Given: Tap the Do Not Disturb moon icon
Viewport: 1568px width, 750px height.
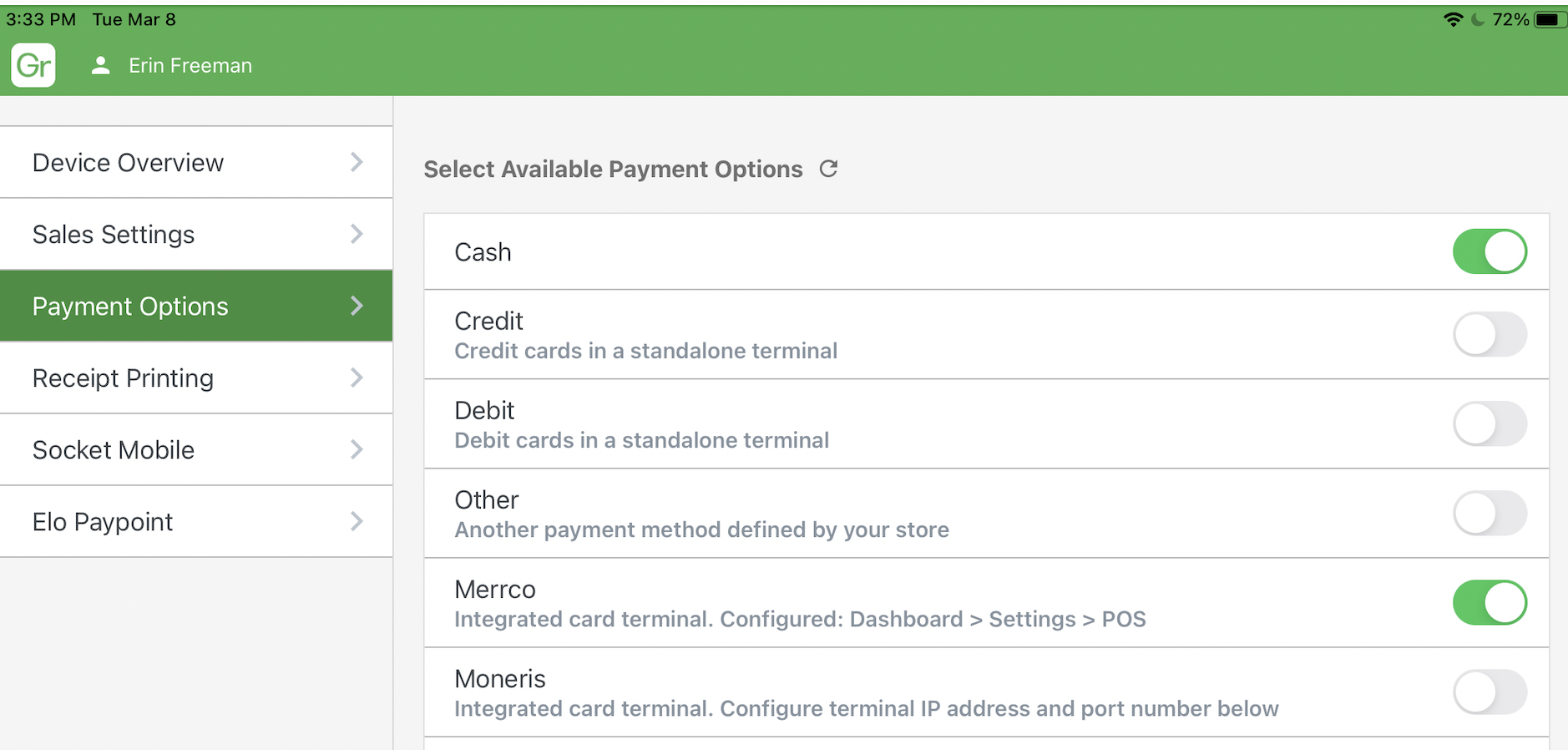Looking at the screenshot, I should [1478, 19].
